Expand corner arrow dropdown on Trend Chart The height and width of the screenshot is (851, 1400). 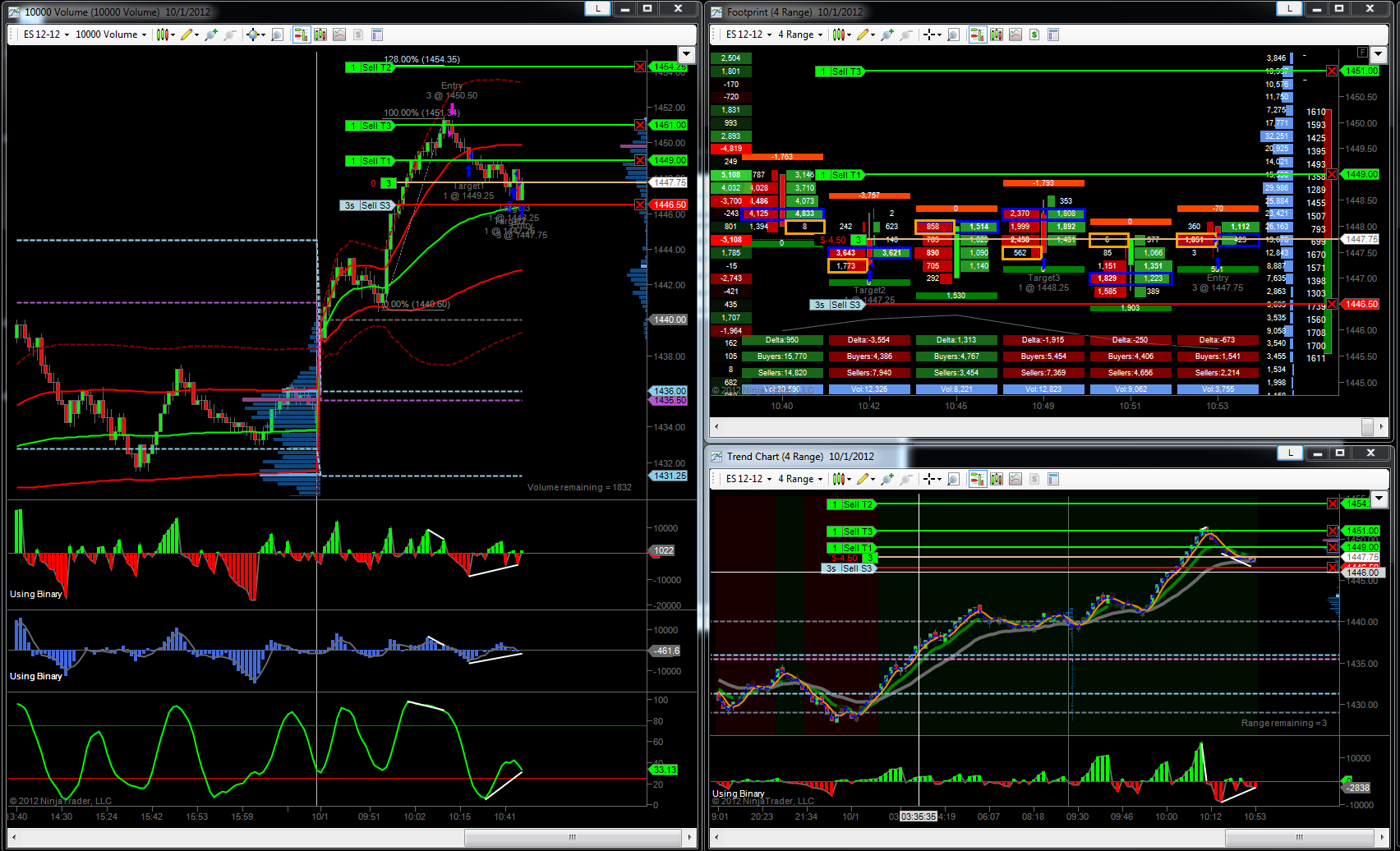[x=1379, y=499]
